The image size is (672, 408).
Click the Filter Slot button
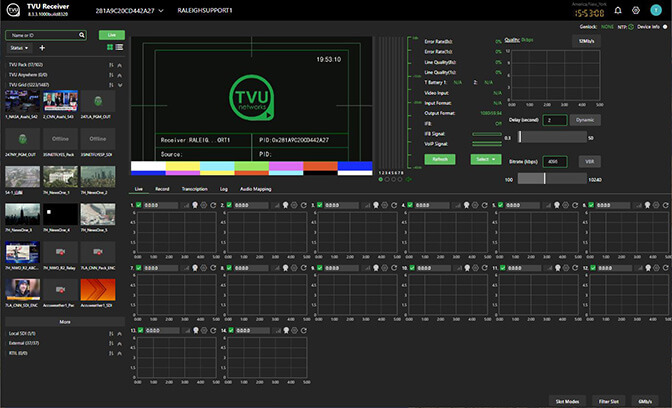pos(609,402)
